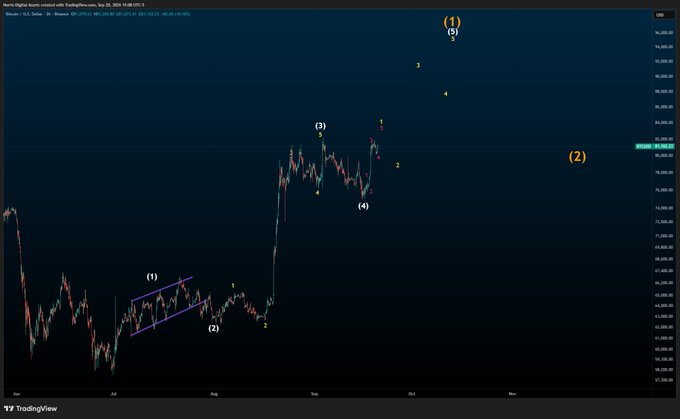This screenshot has width=680, height=419.
Task: Click the 88,000.00 price axis label
Action: click(x=664, y=92)
